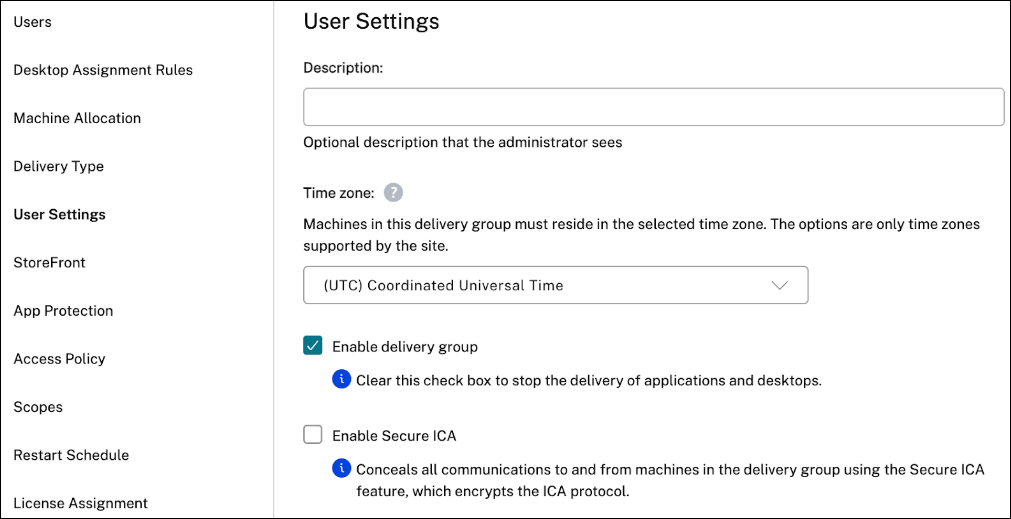Open the StoreFront section

click(49, 262)
